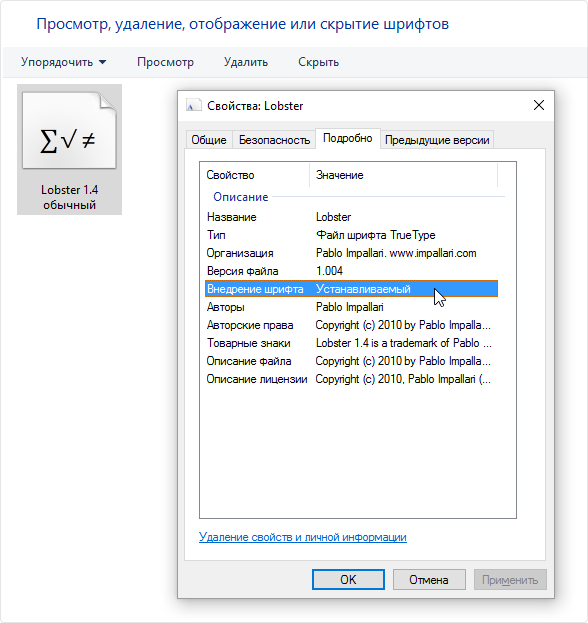Click Скрыть in the fonts toolbar

click(x=319, y=62)
